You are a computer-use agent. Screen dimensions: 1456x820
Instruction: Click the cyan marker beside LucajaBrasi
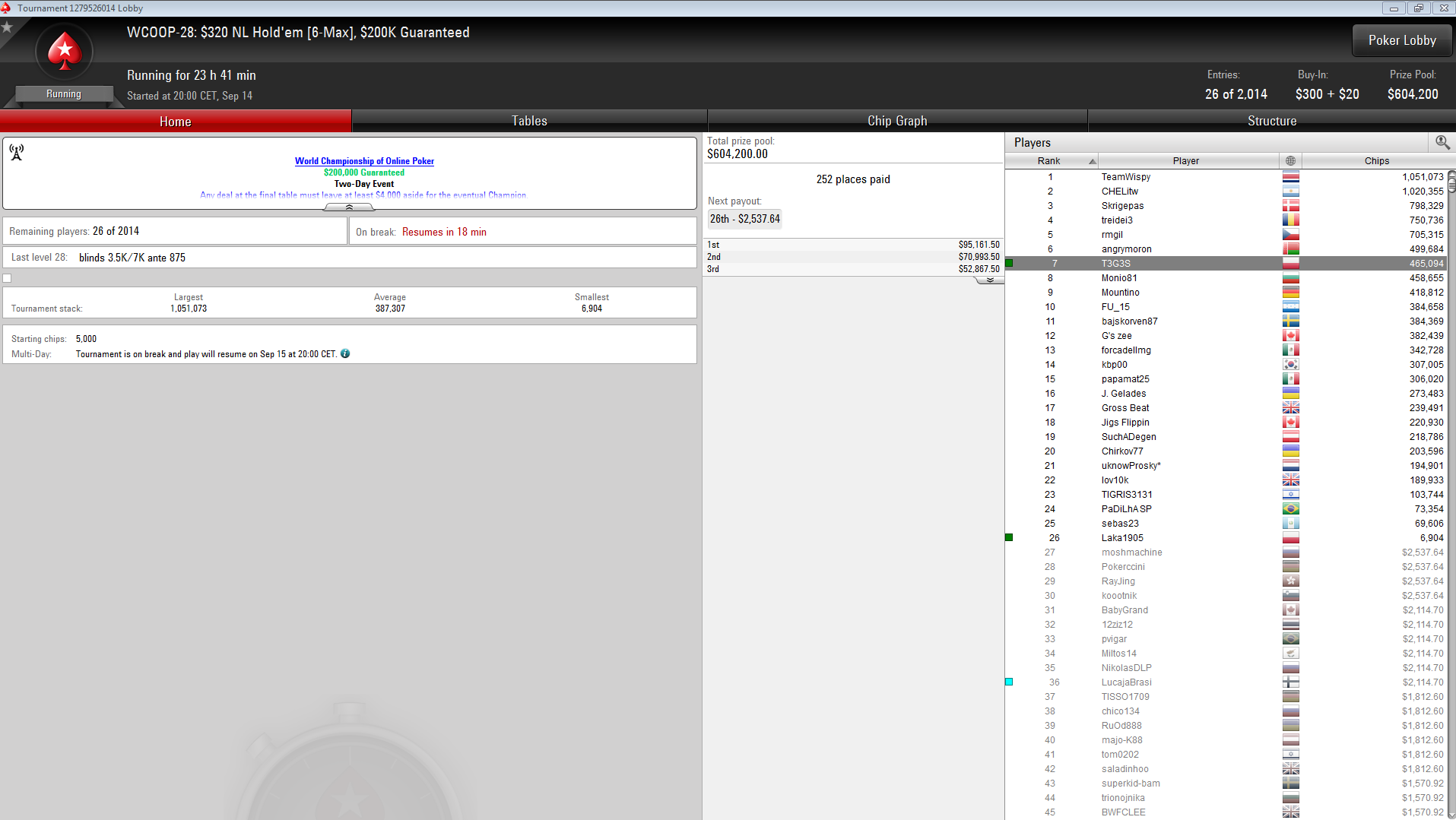(1009, 682)
